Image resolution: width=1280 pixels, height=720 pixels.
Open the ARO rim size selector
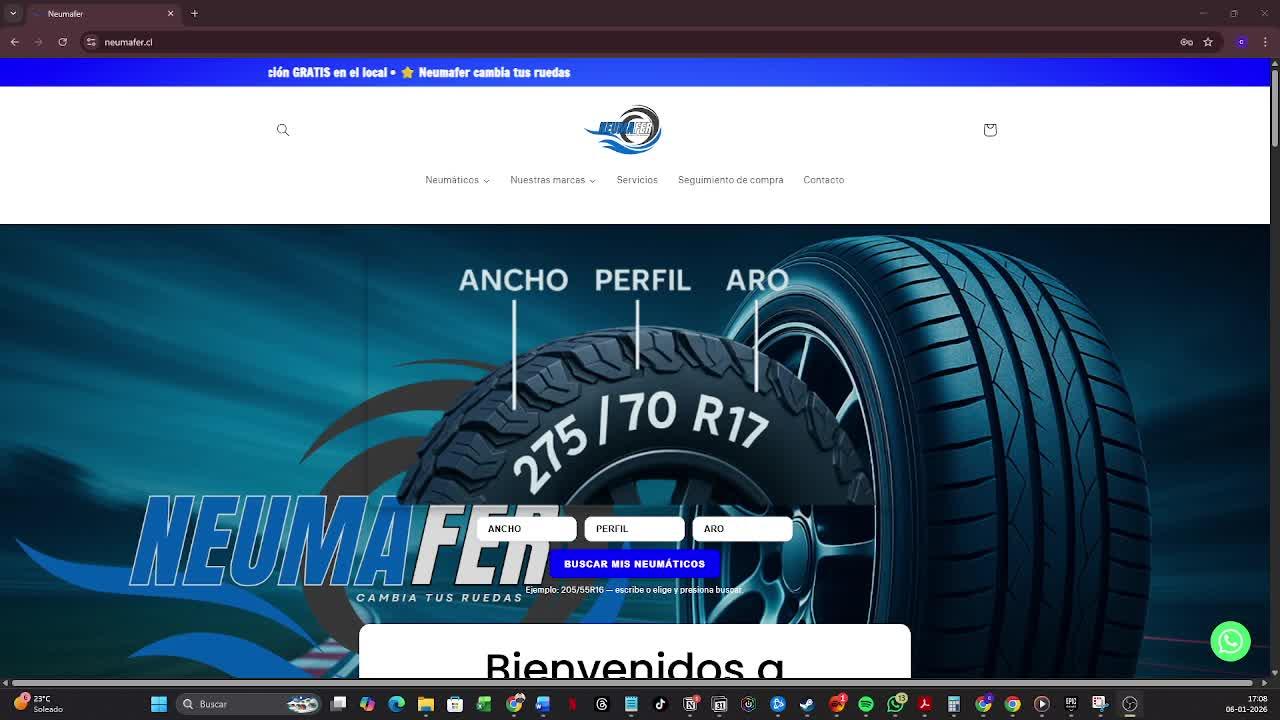click(x=742, y=529)
